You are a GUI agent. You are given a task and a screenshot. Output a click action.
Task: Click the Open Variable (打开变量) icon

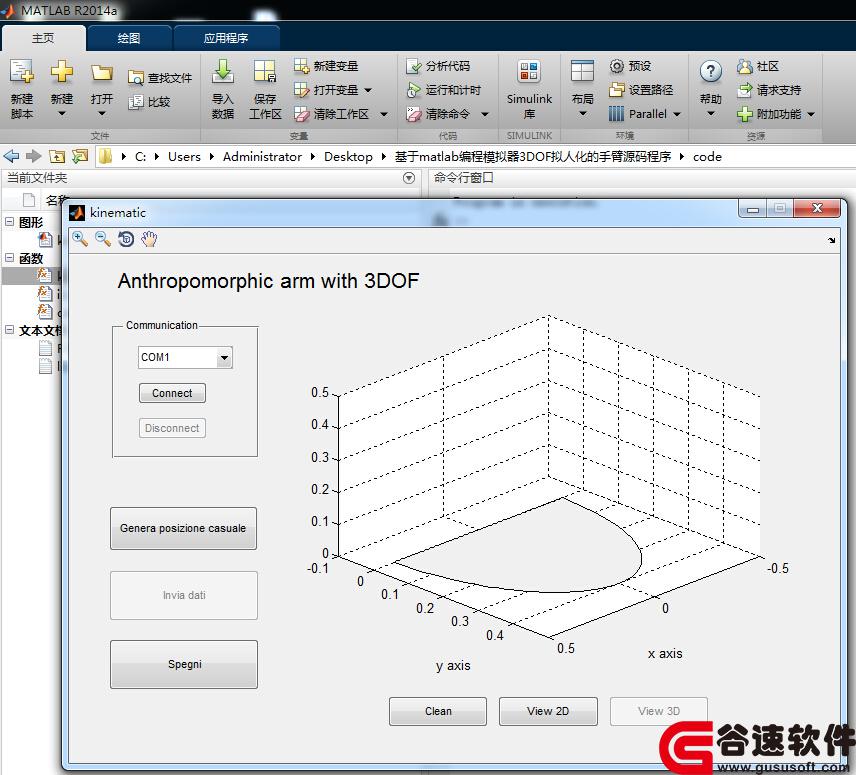click(301, 90)
